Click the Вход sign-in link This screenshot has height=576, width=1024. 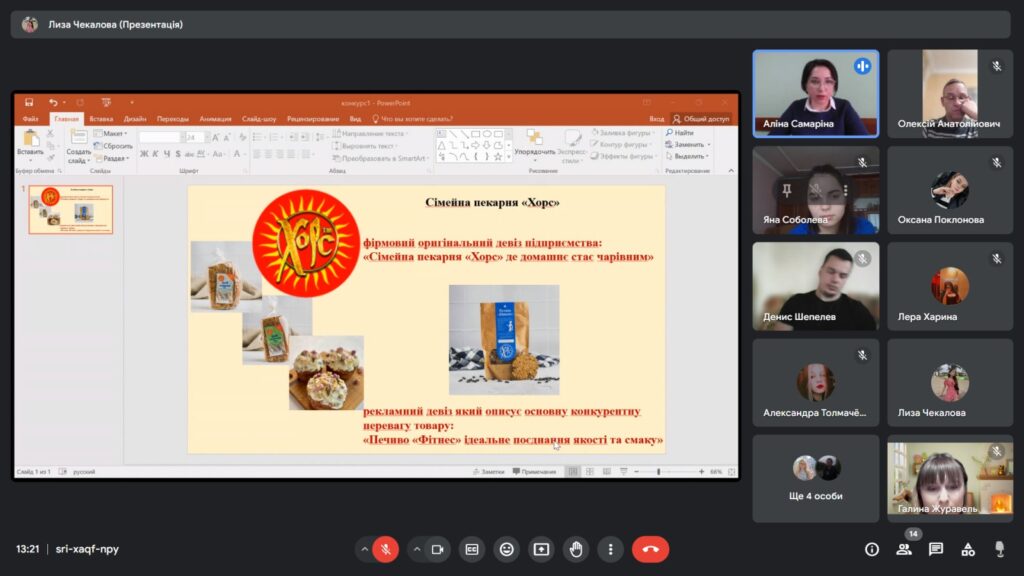tap(656, 119)
